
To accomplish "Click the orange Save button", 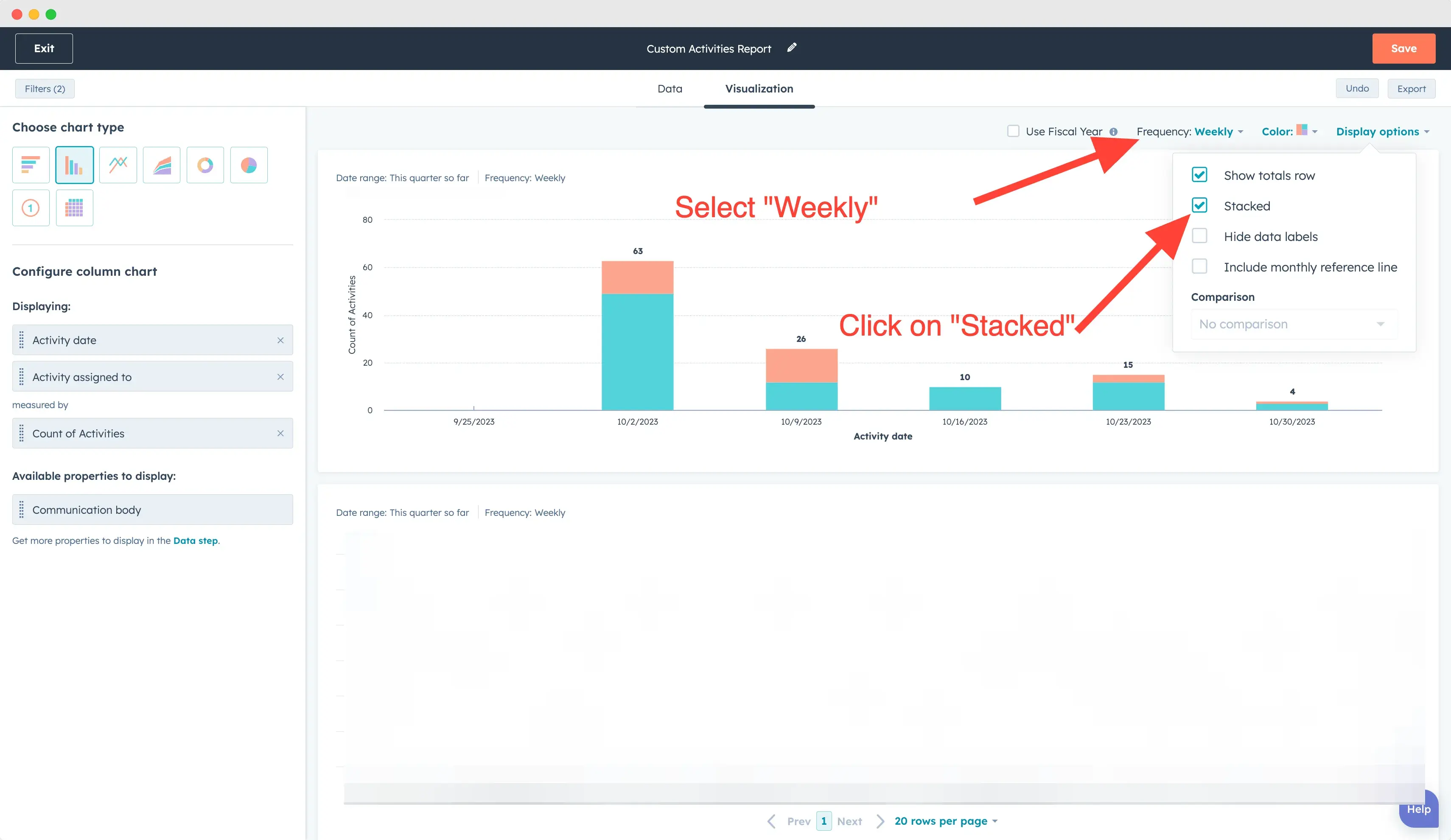I will click(x=1403, y=48).
